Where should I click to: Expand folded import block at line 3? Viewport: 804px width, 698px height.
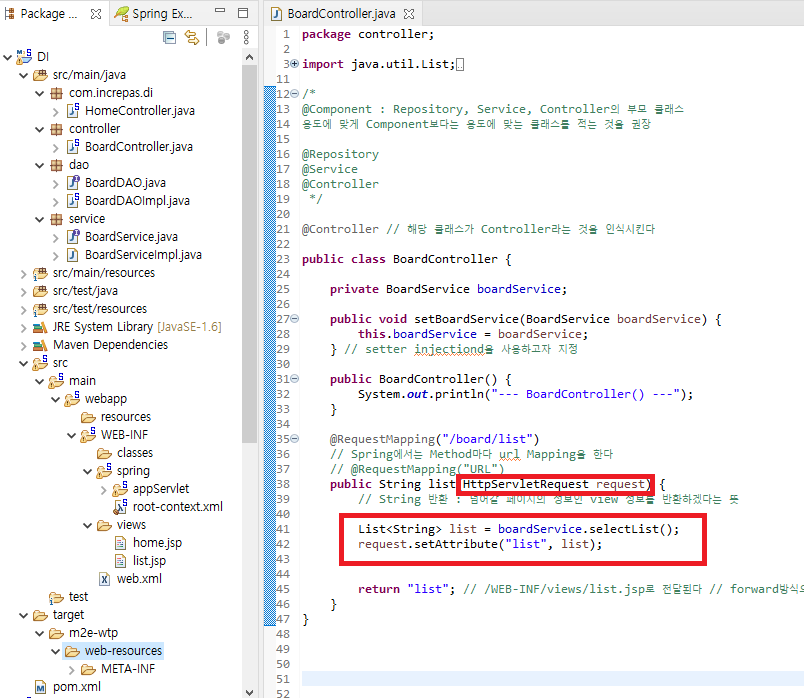pyautogui.click(x=294, y=64)
